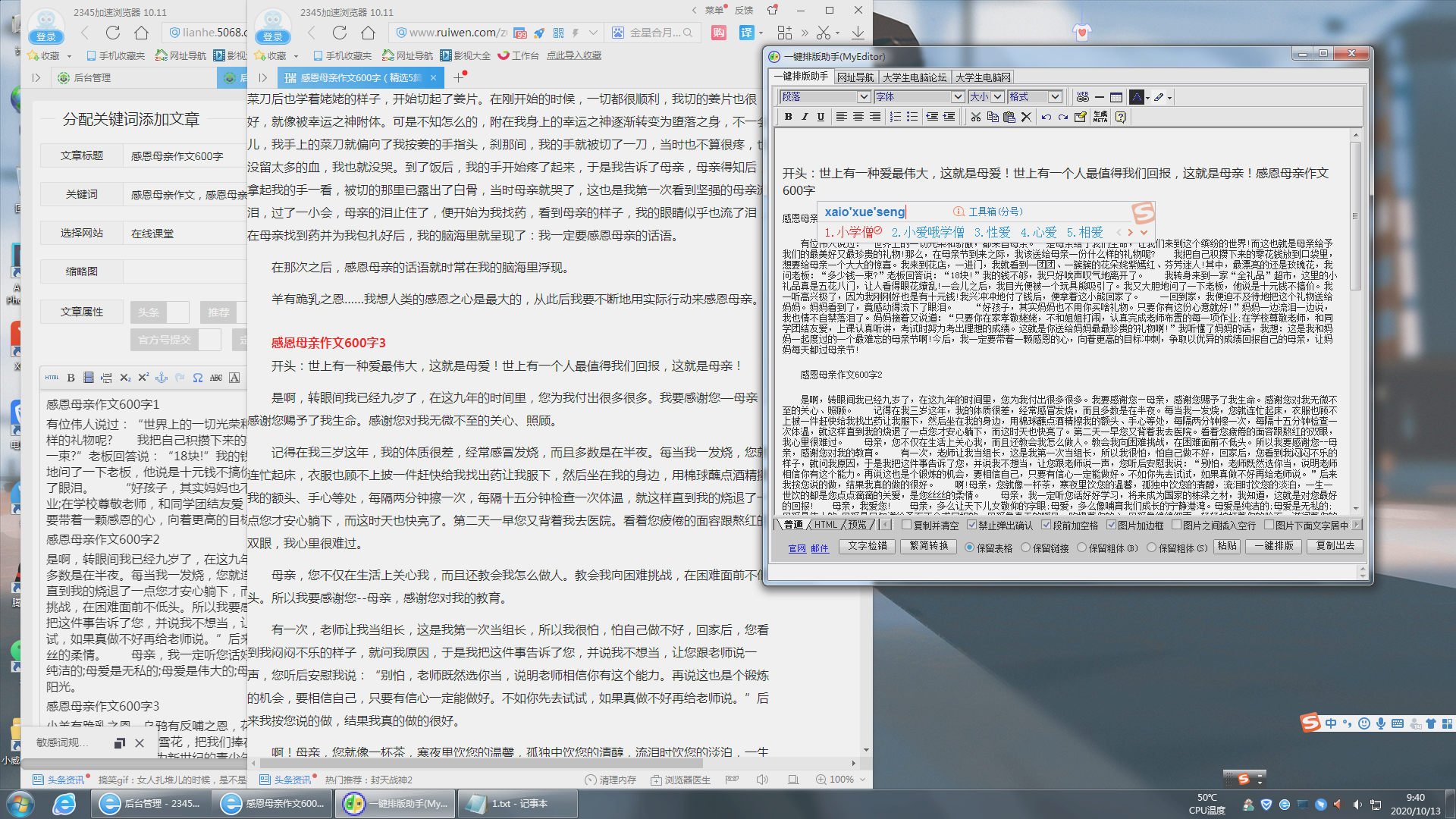
Task: Click the font color swatch
Action: (1136, 97)
